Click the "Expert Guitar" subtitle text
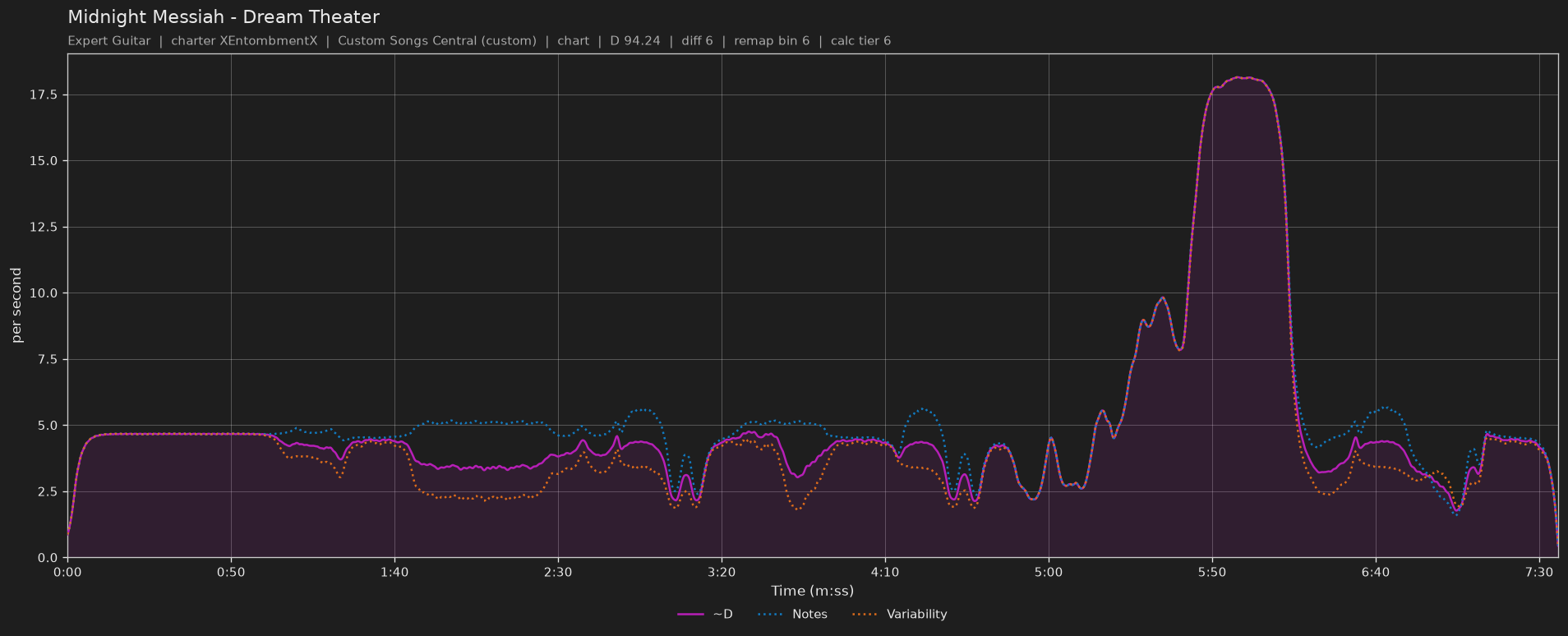This screenshot has height=636, width=1568. coord(109,41)
